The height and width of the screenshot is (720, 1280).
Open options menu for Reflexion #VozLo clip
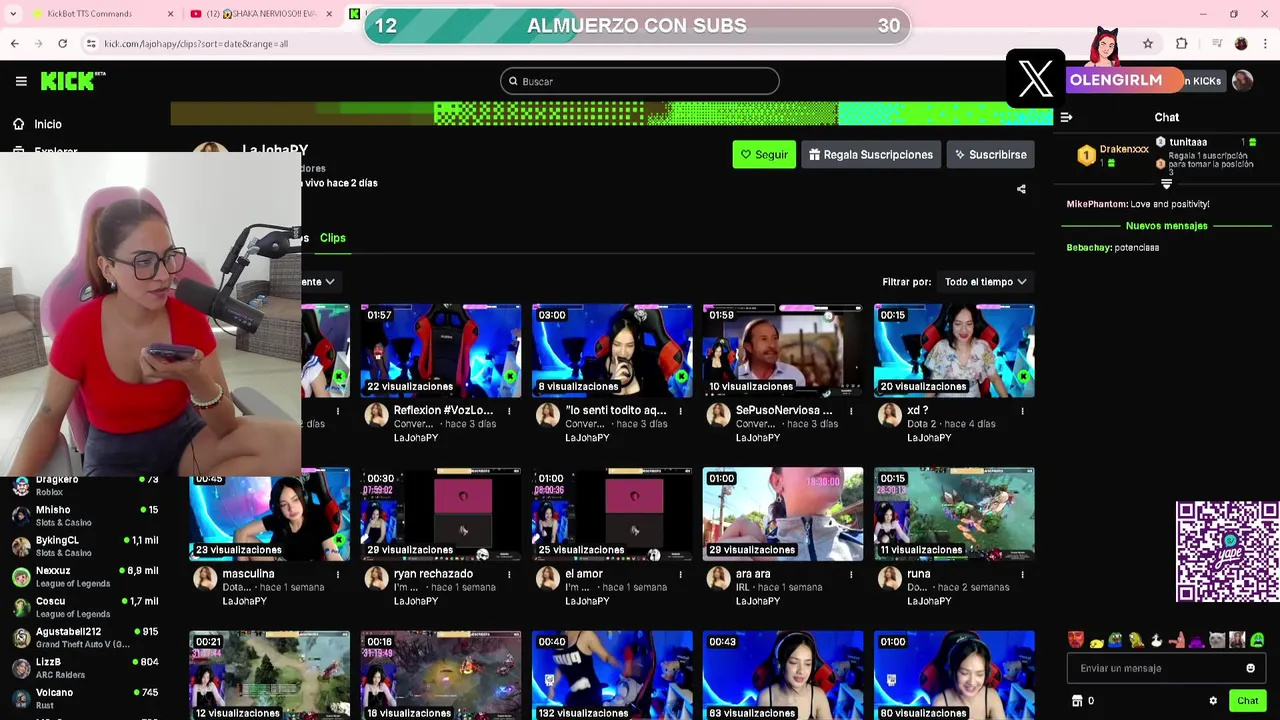(x=509, y=411)
